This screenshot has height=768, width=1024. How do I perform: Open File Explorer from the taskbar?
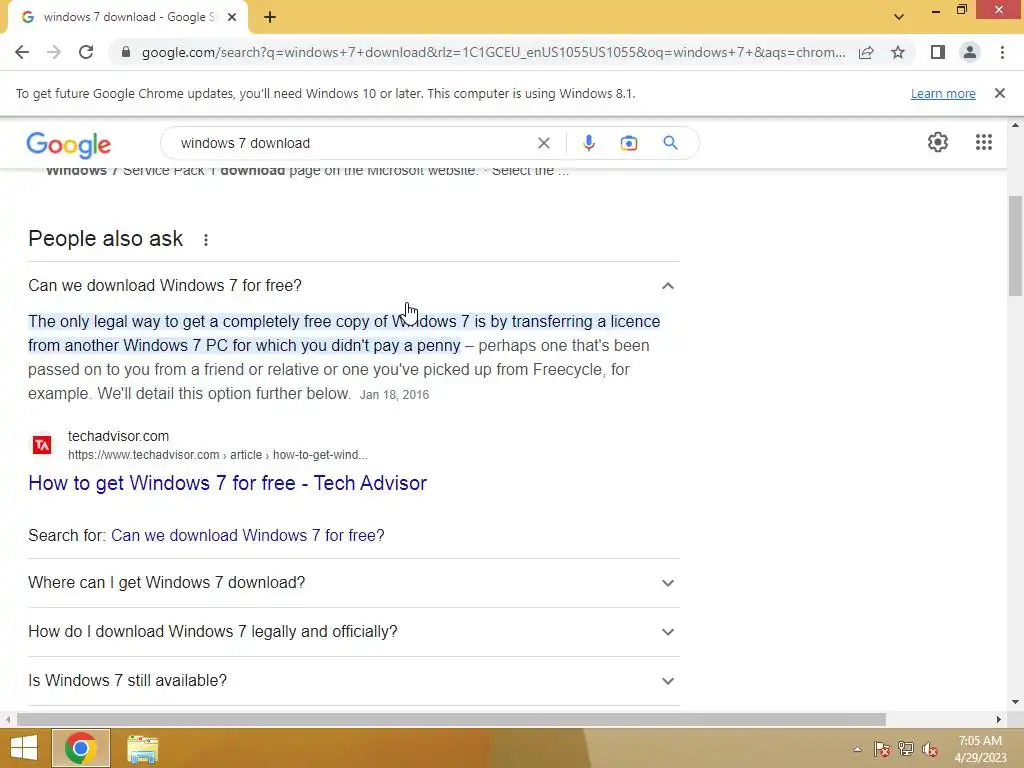pos(142,748)
